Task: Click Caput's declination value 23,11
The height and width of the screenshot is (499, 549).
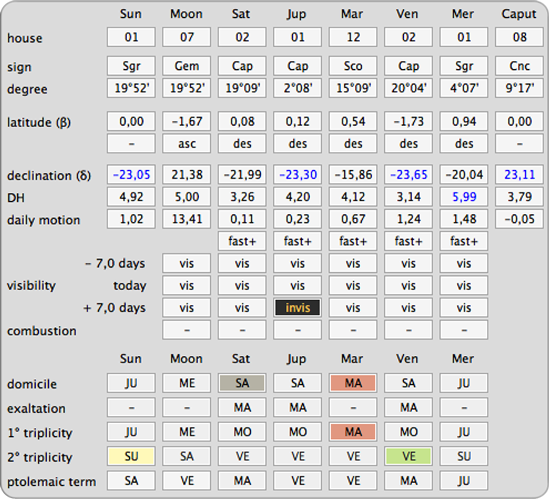Action: [x=520, y=174]
